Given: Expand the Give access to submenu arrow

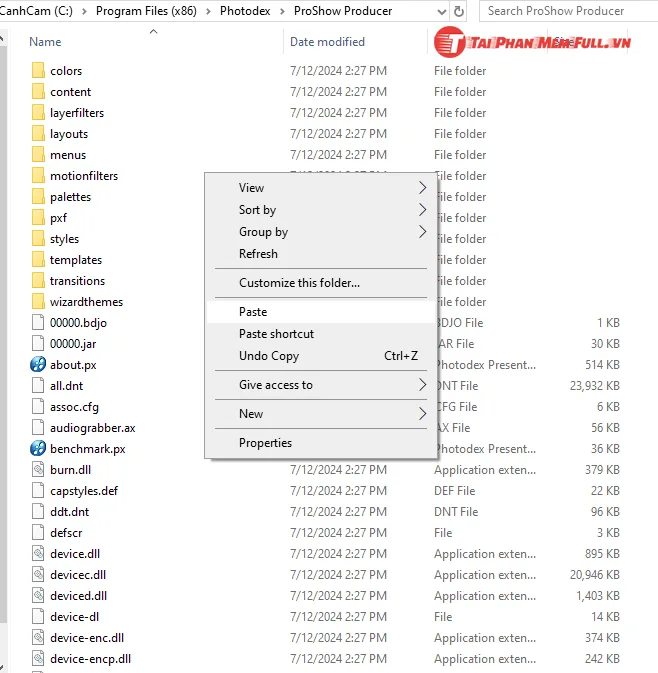Looking at the screenshot, I should 422,385.
